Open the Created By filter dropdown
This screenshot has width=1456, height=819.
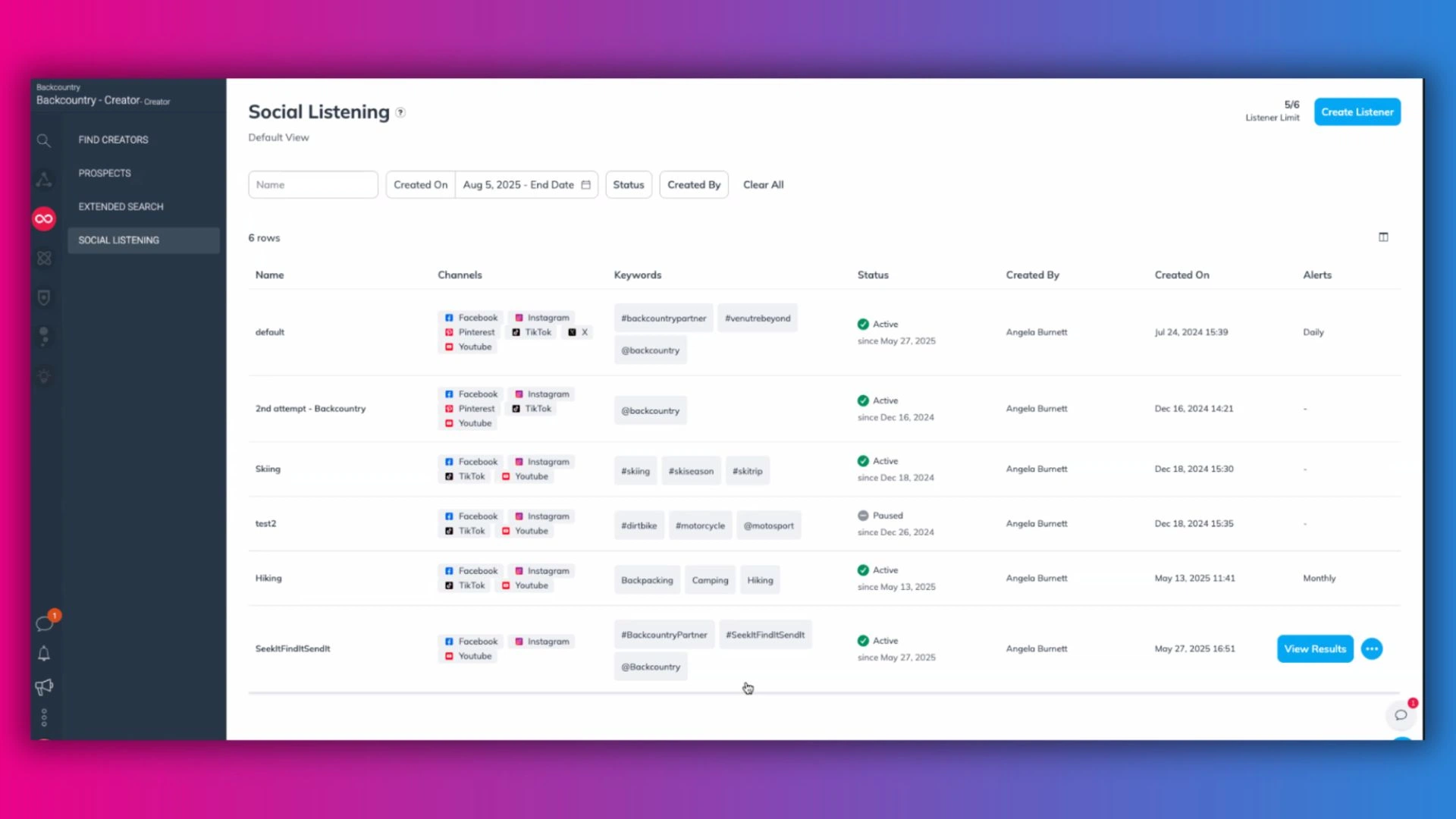click(694, 184)
